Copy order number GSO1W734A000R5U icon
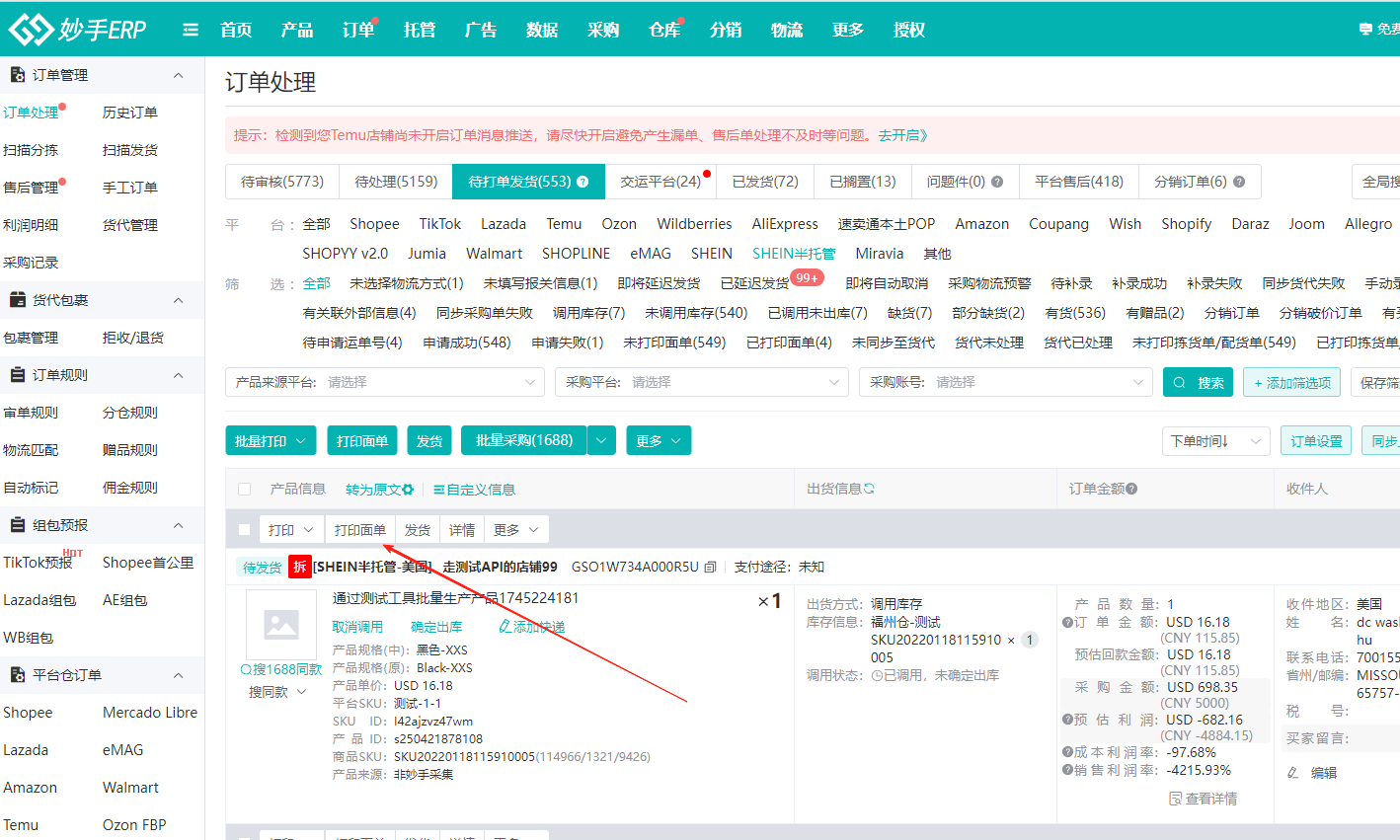 [710, 568]
